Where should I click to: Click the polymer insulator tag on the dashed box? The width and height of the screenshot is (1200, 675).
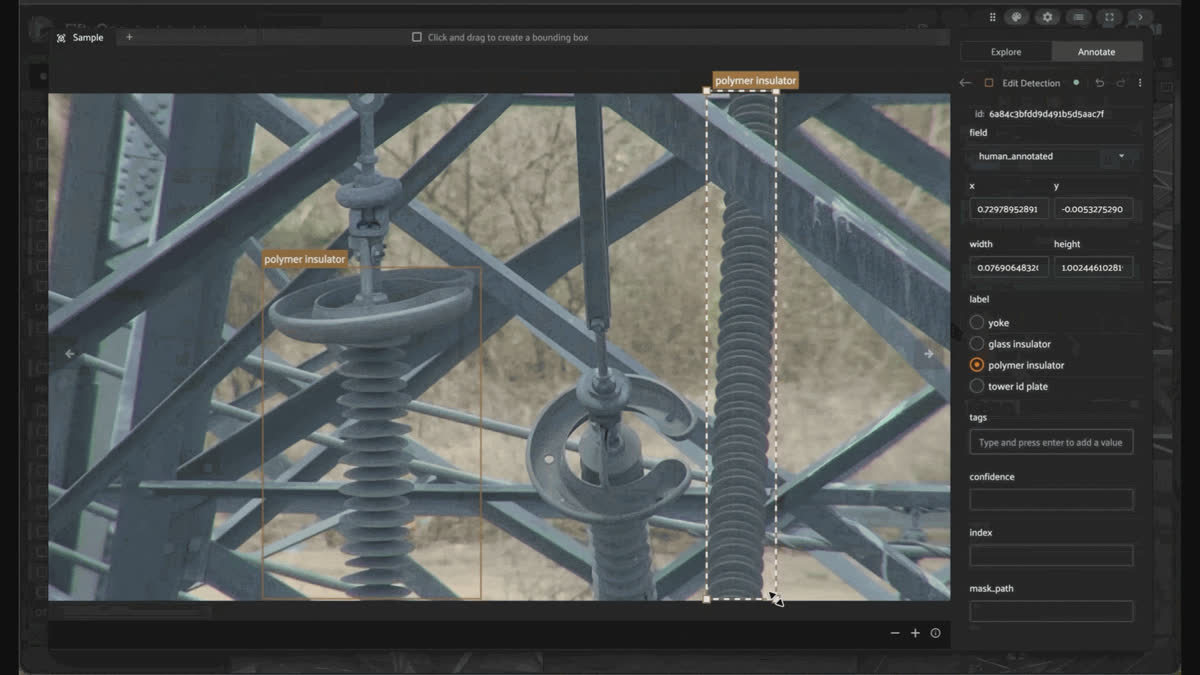click(x=756, y=81)
